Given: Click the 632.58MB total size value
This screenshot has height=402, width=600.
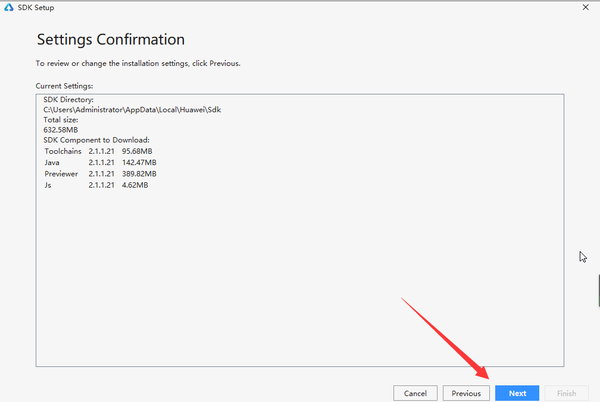Looking at the screenshot, I should [x=60, y=130].
